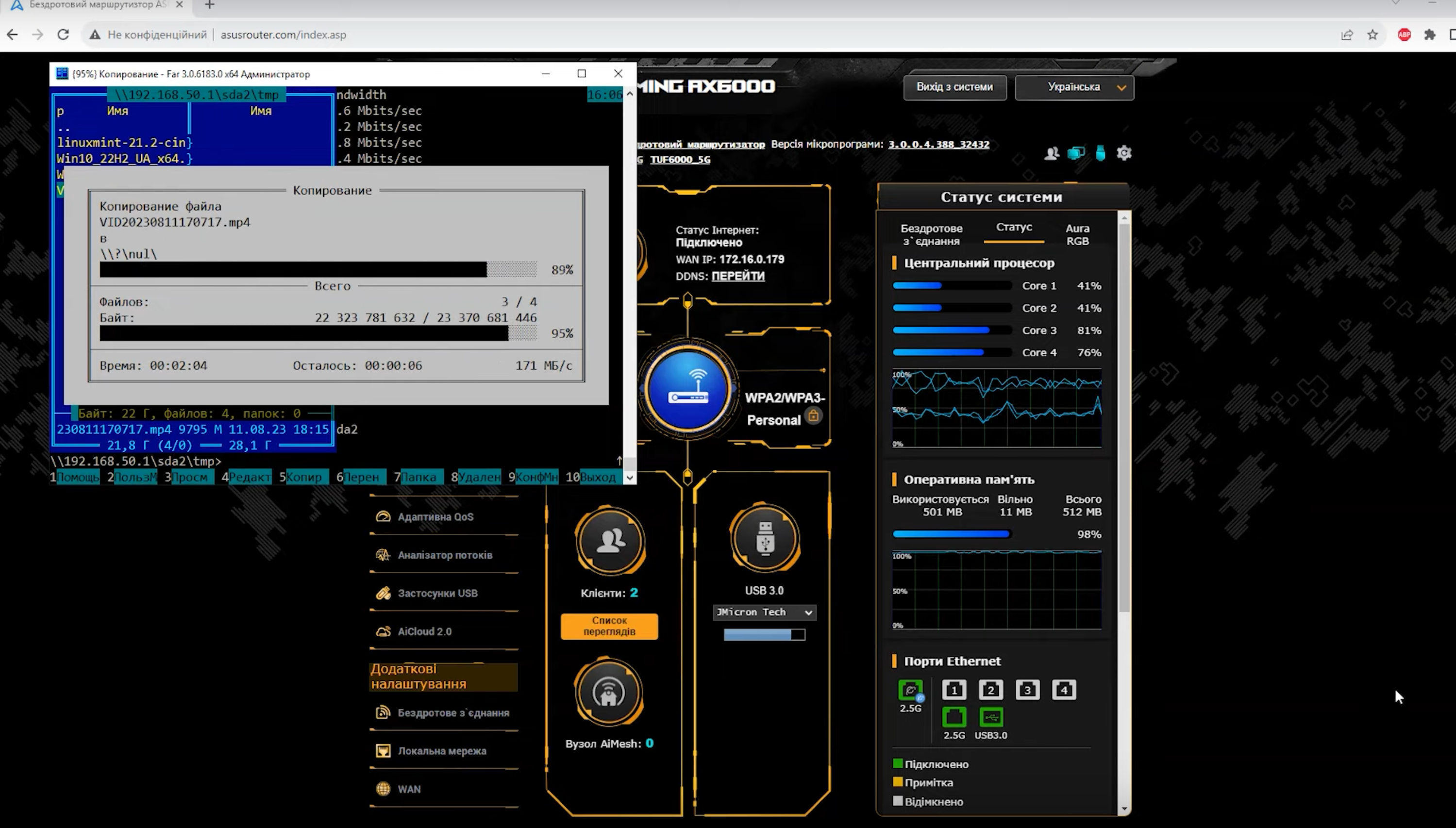Select the USB 3.0 drive icon
The image size is (1456, 828).
coord(765,537)
